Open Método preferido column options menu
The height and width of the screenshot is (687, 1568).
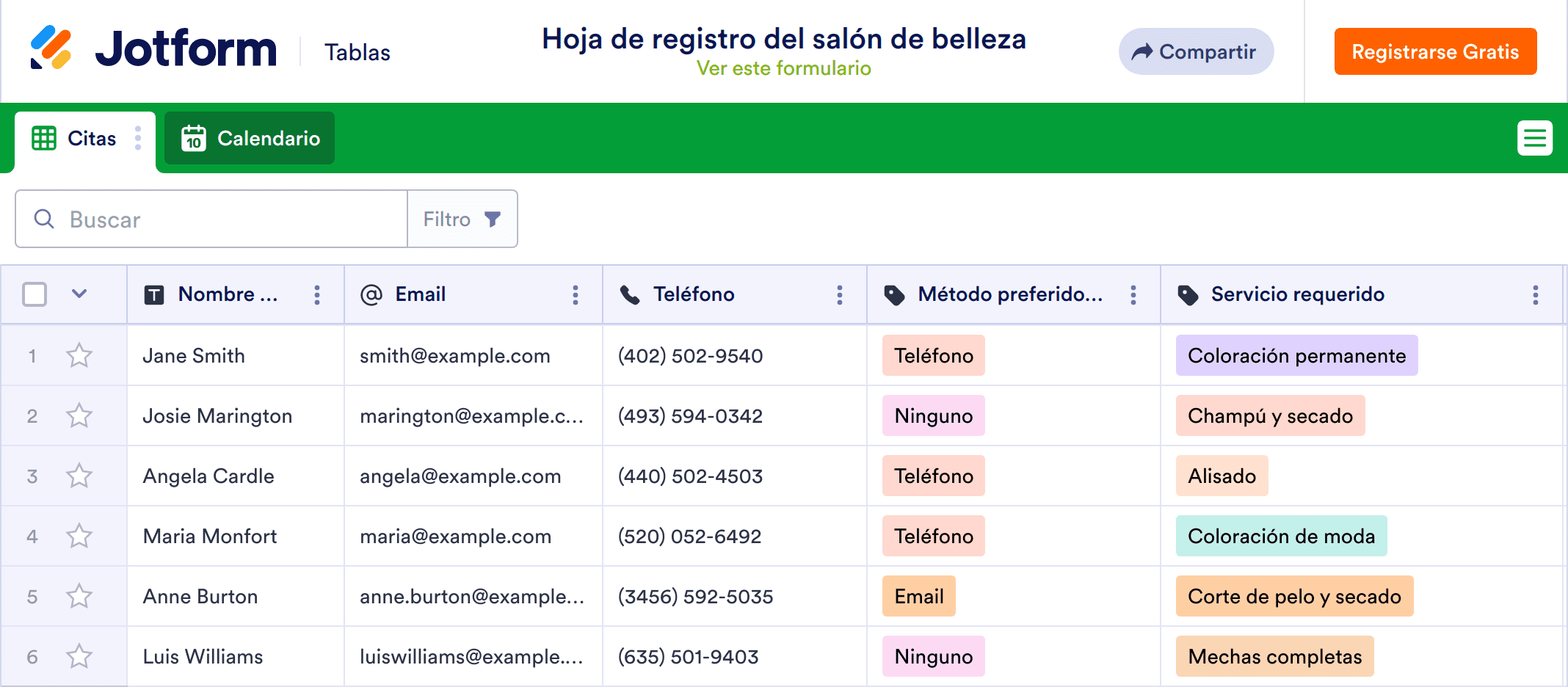coord(1133,295)
